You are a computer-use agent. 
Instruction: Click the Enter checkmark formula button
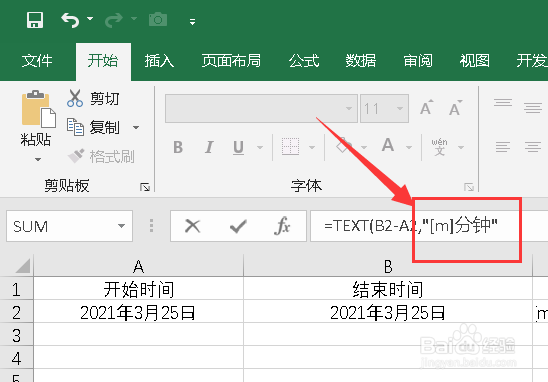(238, 226)
